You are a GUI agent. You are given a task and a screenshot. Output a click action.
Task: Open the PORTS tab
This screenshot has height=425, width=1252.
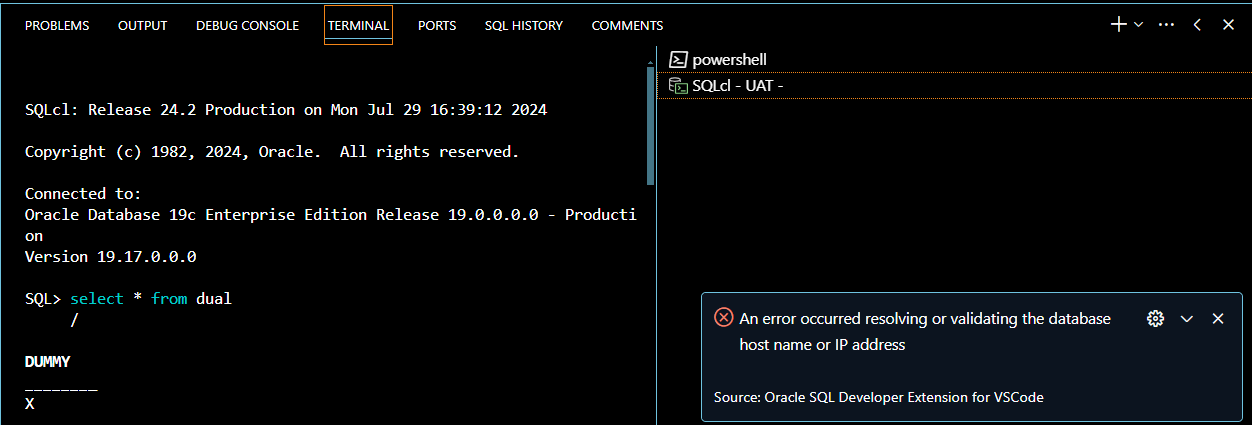(x=437, y=26)
